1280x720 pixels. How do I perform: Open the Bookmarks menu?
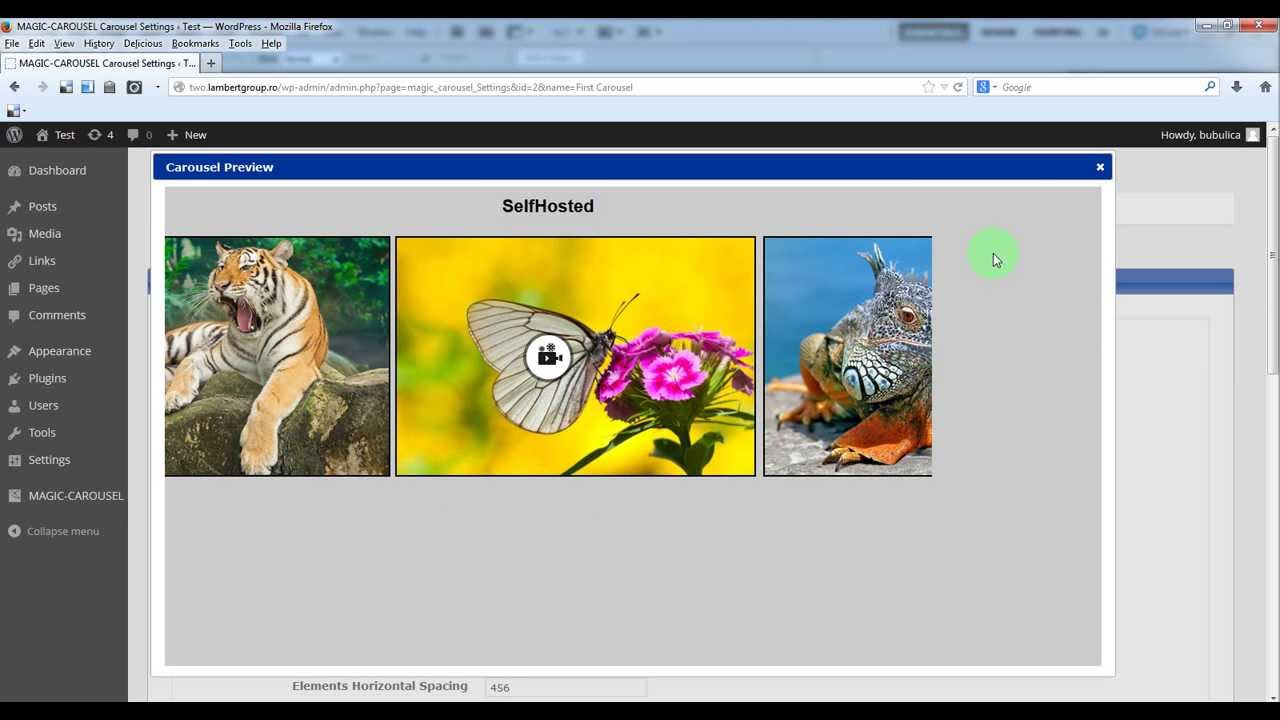coord(195,43)
